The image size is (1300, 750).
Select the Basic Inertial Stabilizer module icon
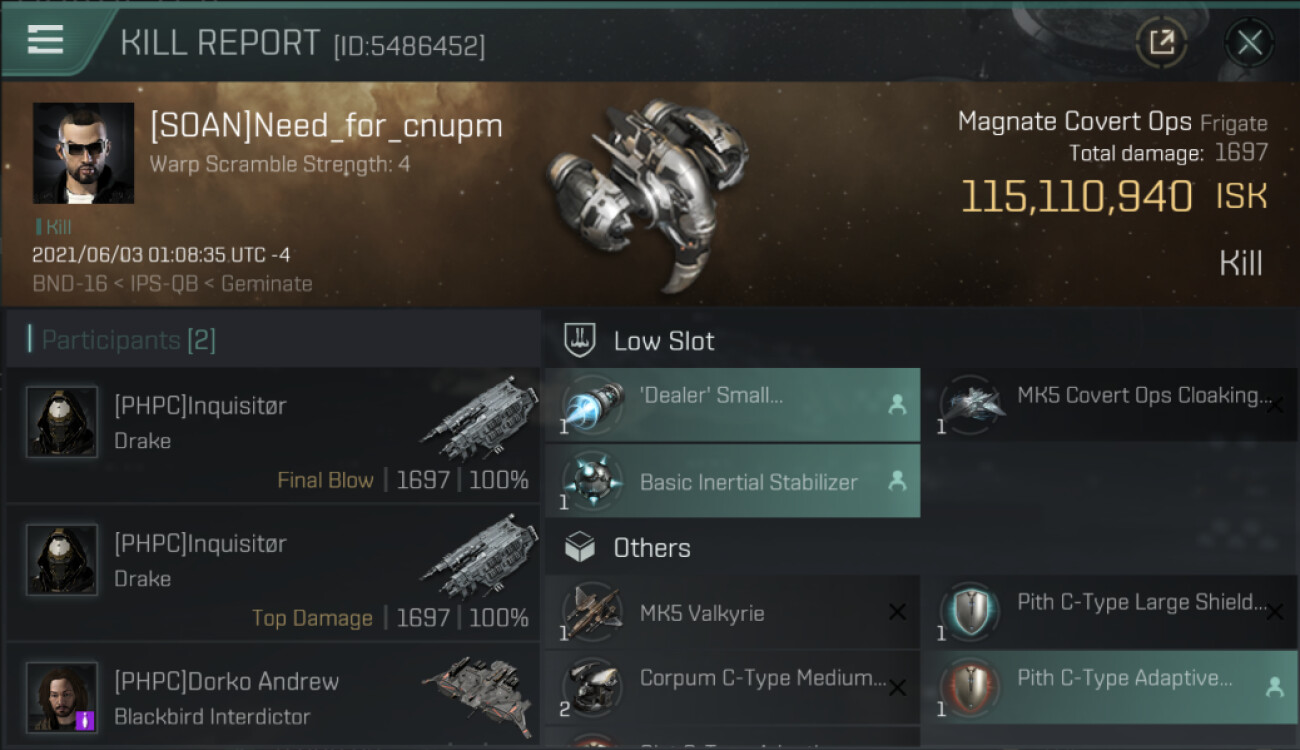(593, 481)
